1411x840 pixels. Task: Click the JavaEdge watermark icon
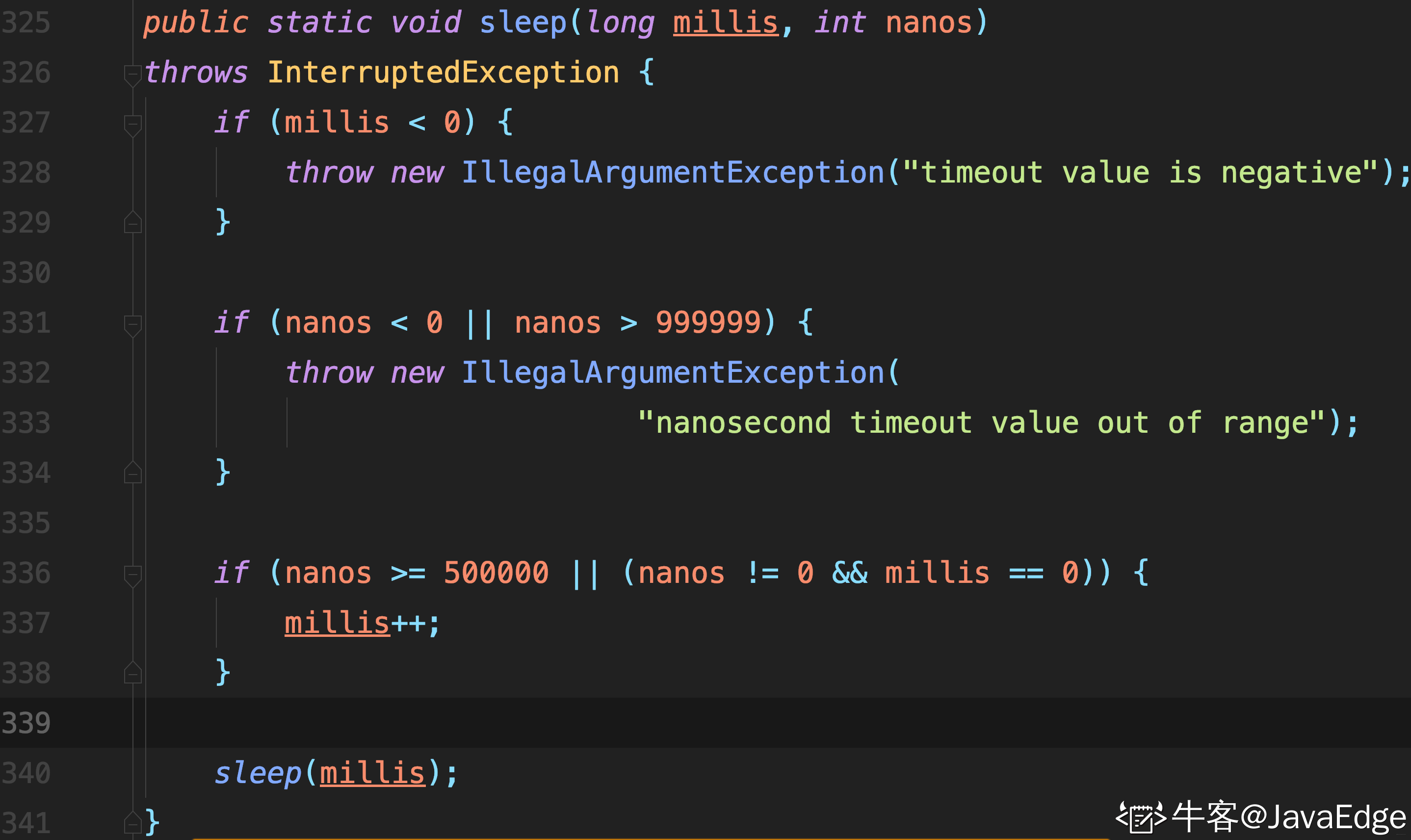pyautogui.click(x=1141, y=817)
